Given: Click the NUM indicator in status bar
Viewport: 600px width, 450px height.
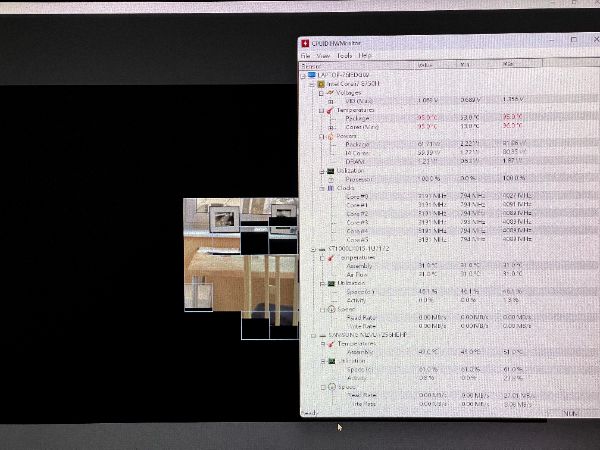Looking at the screenshot, I should click(x=570, y=413).
